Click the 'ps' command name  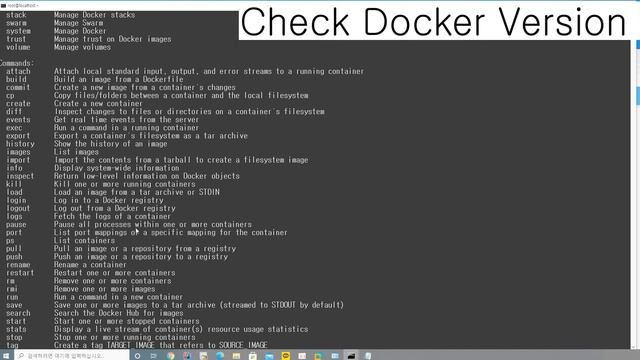click(x=10, y=241)
